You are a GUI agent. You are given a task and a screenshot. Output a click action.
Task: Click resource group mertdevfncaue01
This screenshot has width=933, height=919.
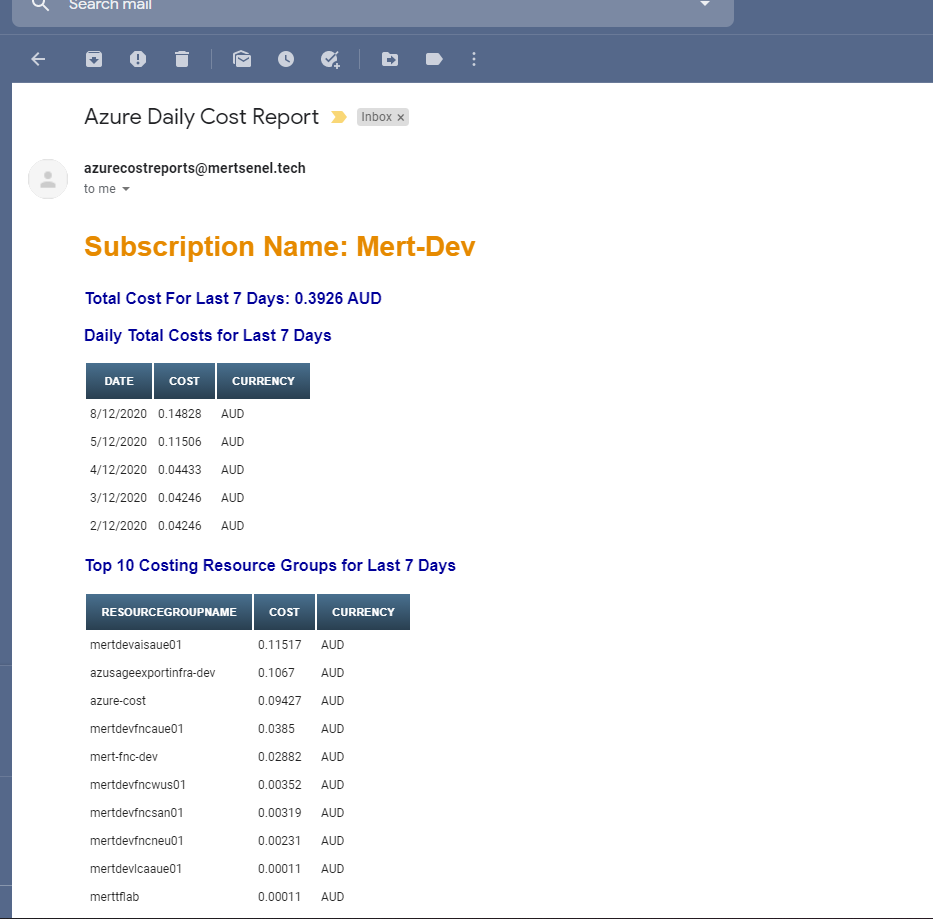coord(137,729)
